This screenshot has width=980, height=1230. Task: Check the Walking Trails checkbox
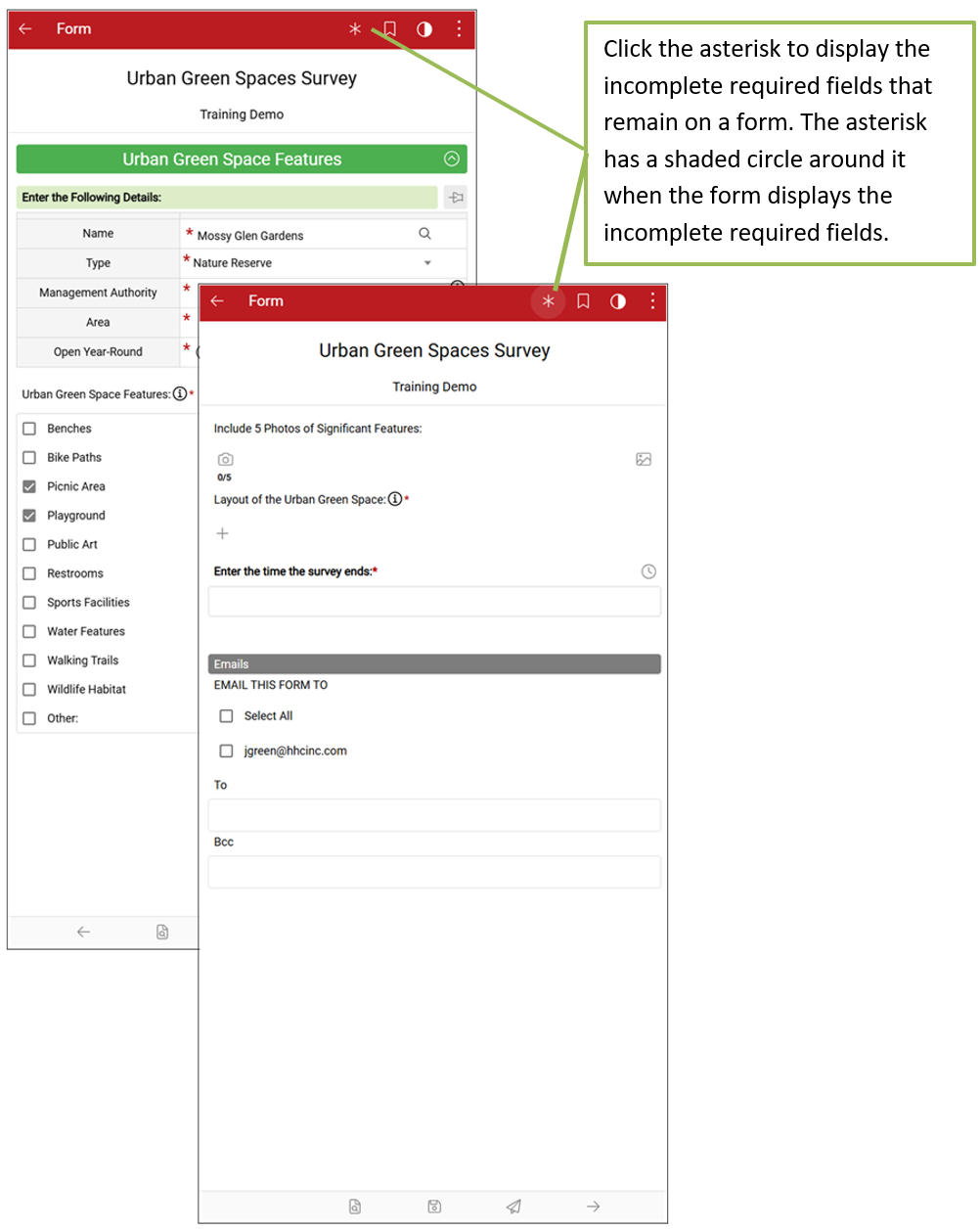[29, 661]
